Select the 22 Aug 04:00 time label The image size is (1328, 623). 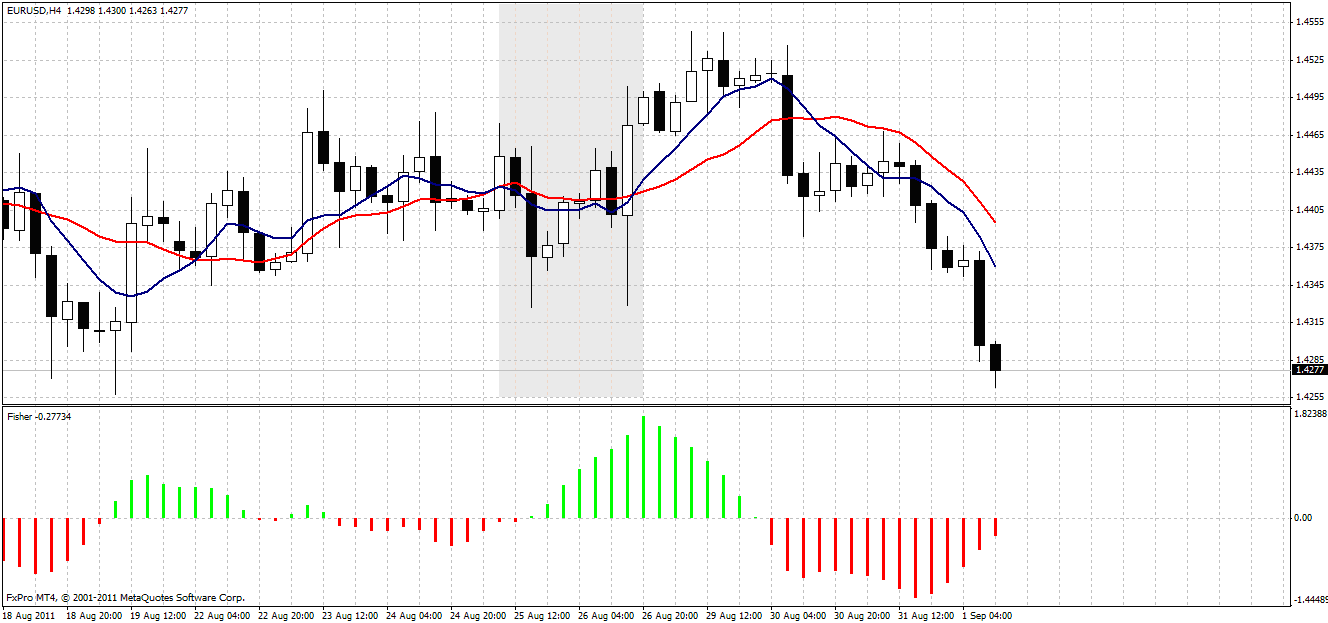[x=221, y=615]
